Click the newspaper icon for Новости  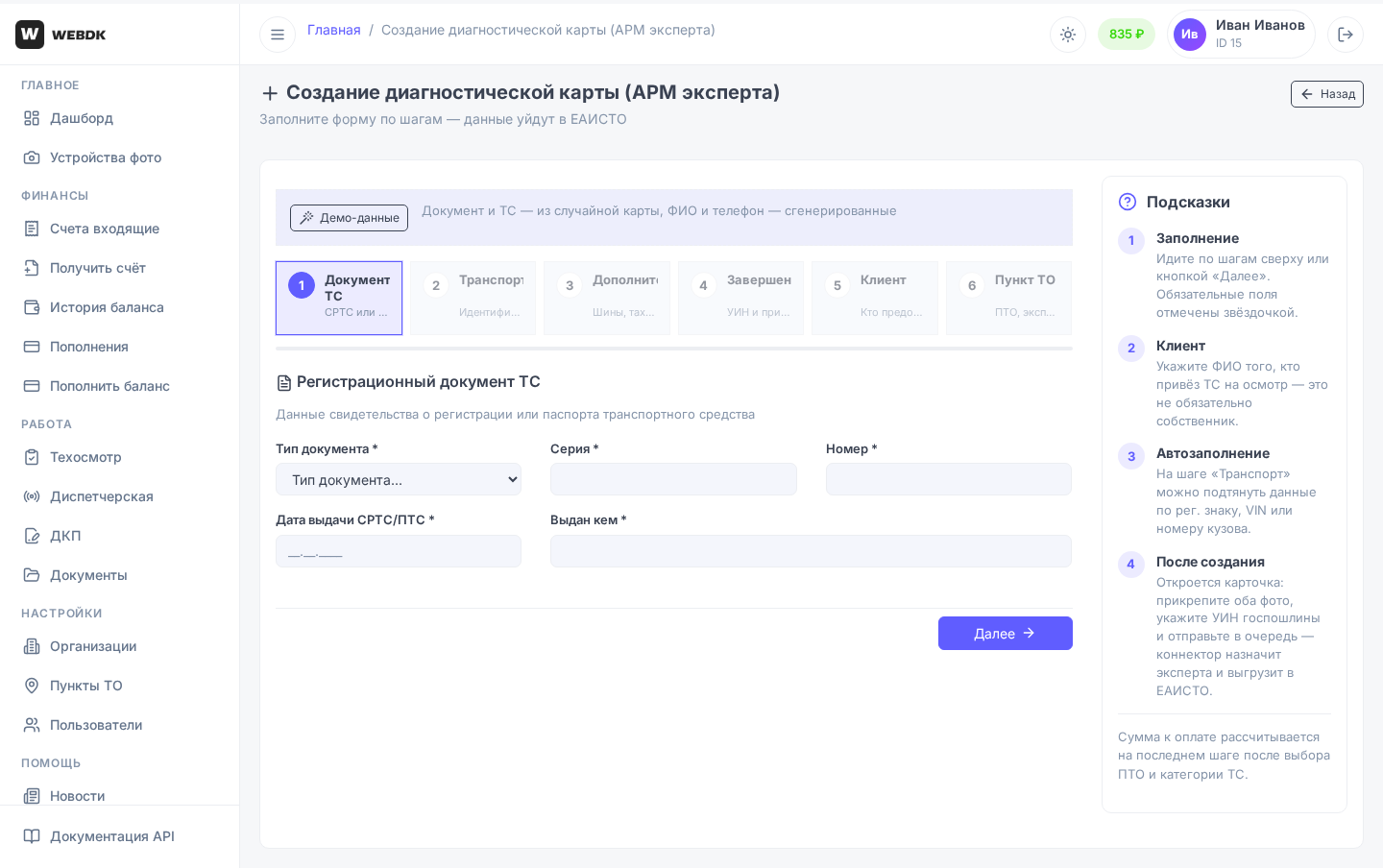32,796
